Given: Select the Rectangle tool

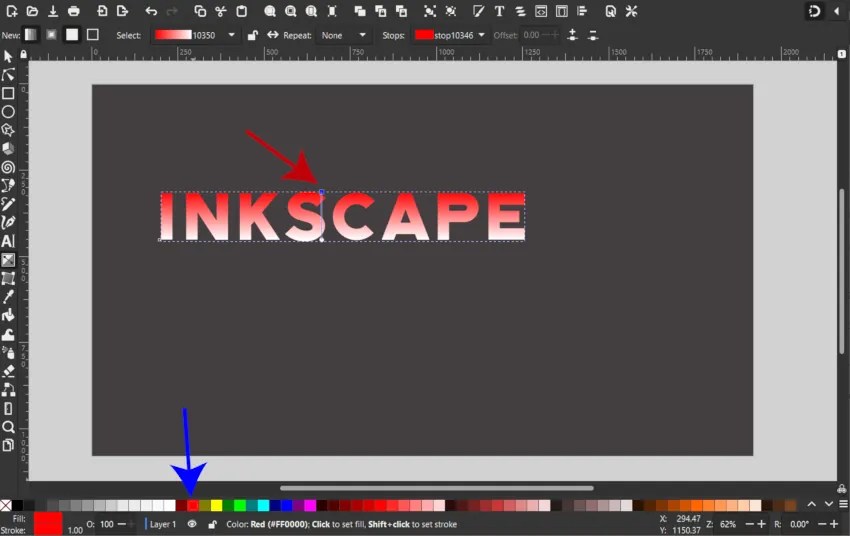Looking at the screenshot, I should [x=8, y=93].
